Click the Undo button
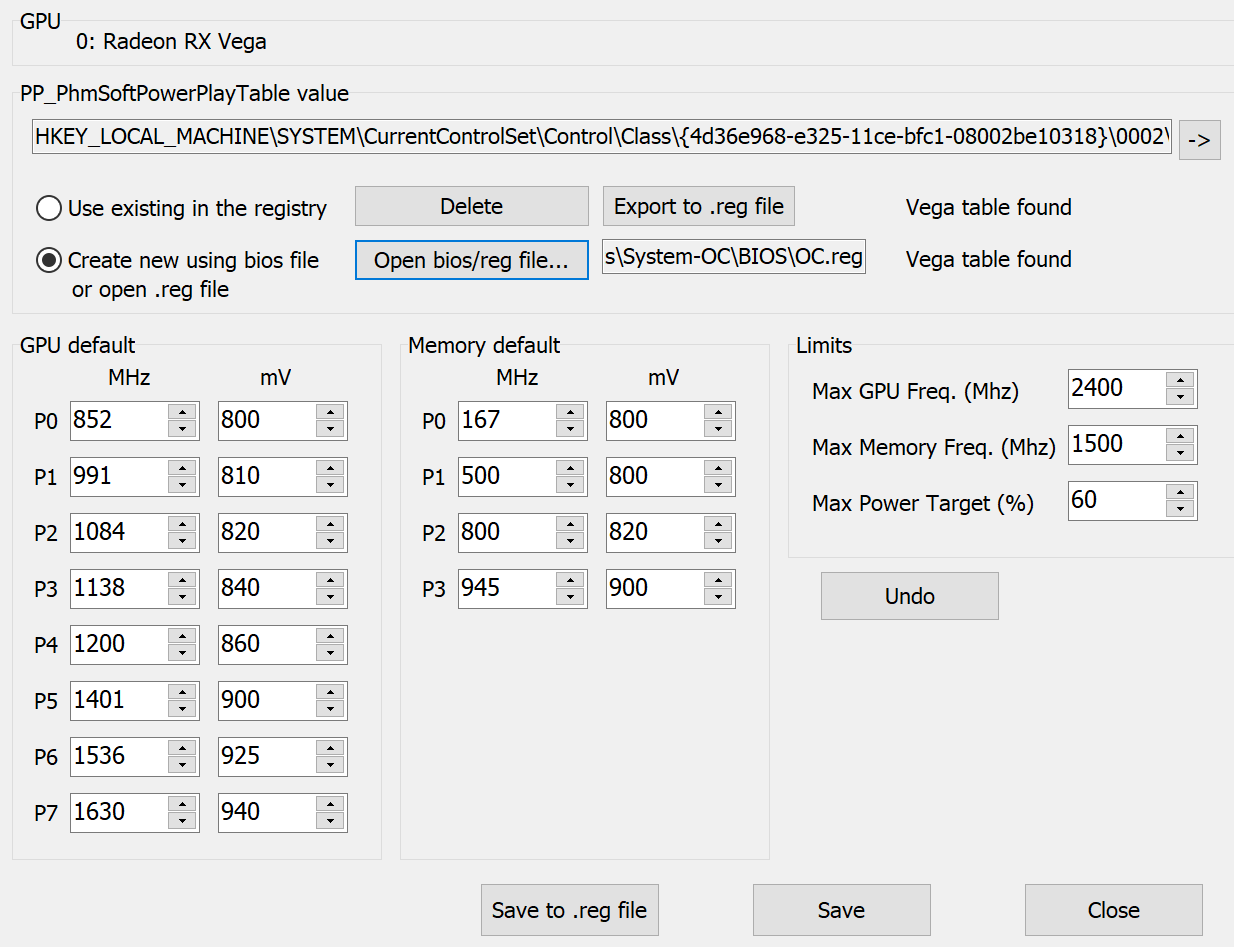The width and height of the screenshot is (1234, 947). tap(910, 596)
